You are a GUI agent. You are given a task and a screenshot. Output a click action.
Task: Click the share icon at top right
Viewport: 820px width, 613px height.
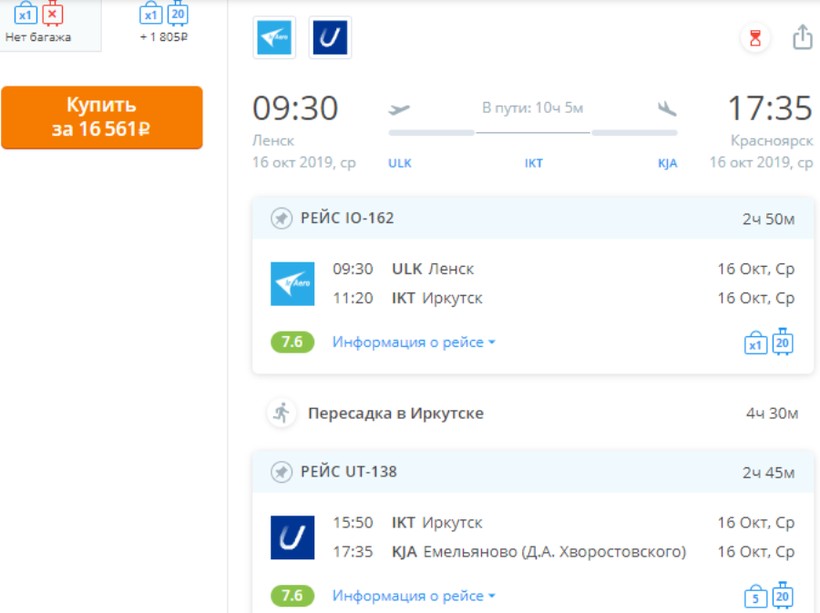point(802,38)
